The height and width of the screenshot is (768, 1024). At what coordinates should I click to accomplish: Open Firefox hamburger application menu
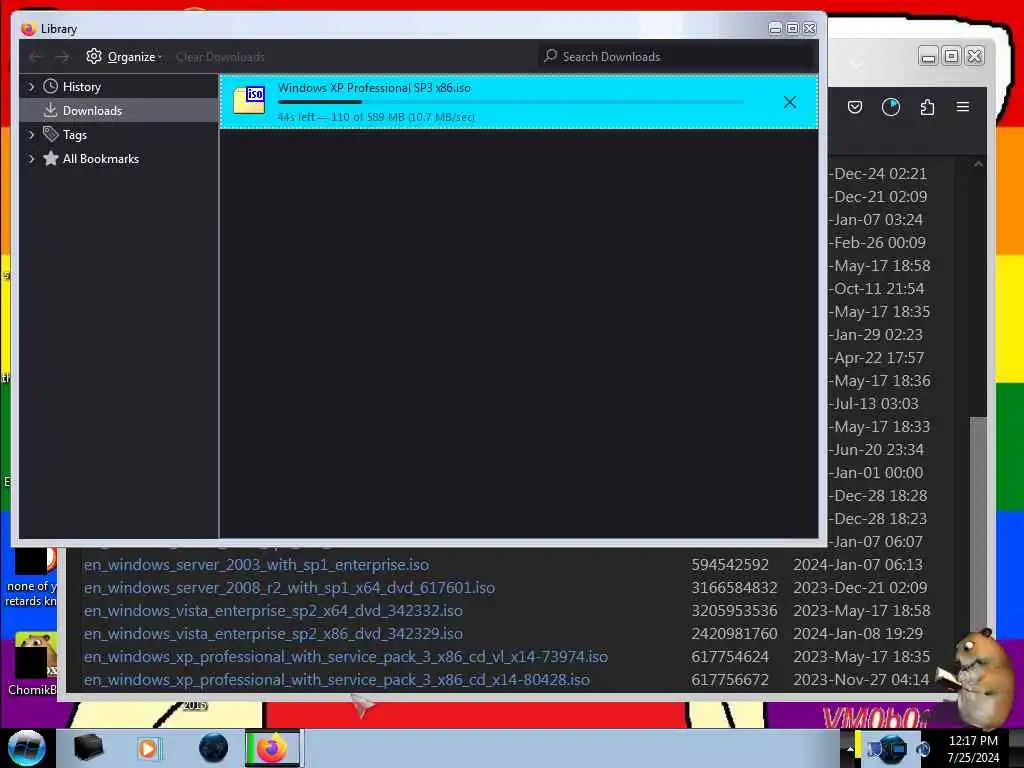[x=963, y=106]
